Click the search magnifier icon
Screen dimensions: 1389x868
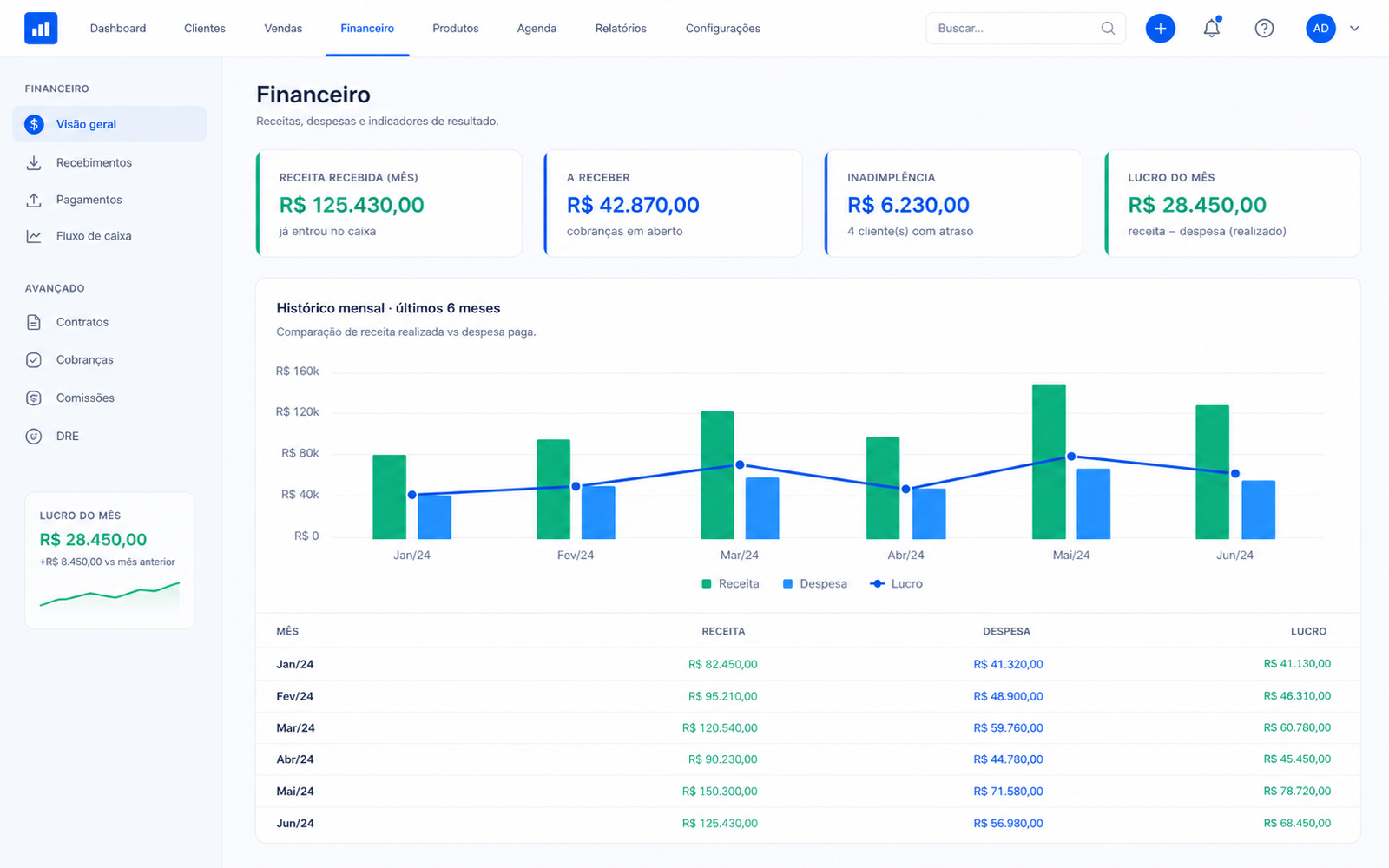click(x=1108, y=29)
